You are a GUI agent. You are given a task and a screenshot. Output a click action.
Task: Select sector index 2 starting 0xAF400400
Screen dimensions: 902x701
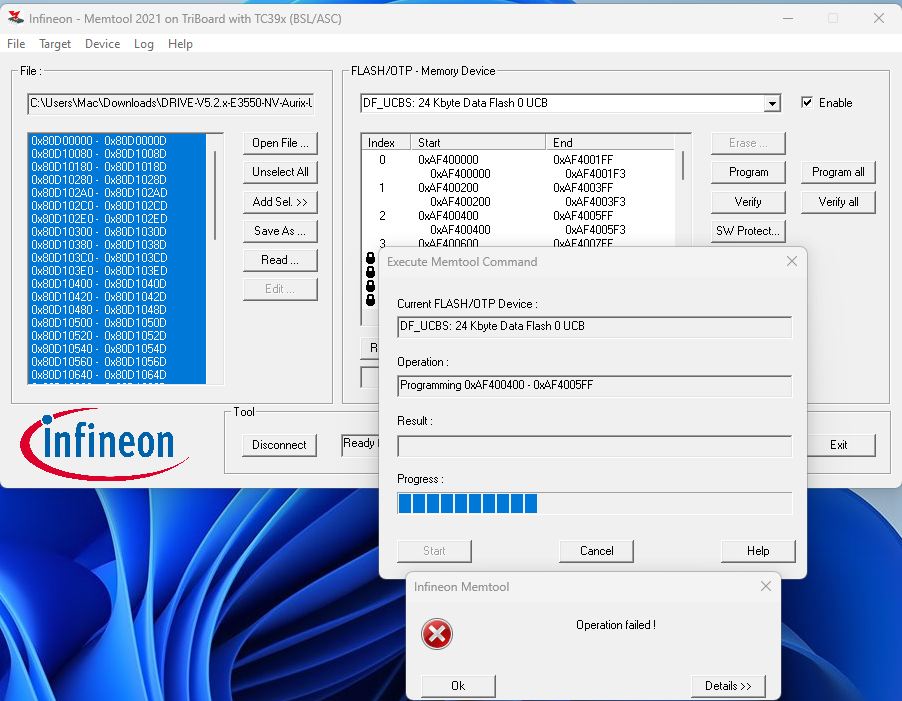point(518,216)
